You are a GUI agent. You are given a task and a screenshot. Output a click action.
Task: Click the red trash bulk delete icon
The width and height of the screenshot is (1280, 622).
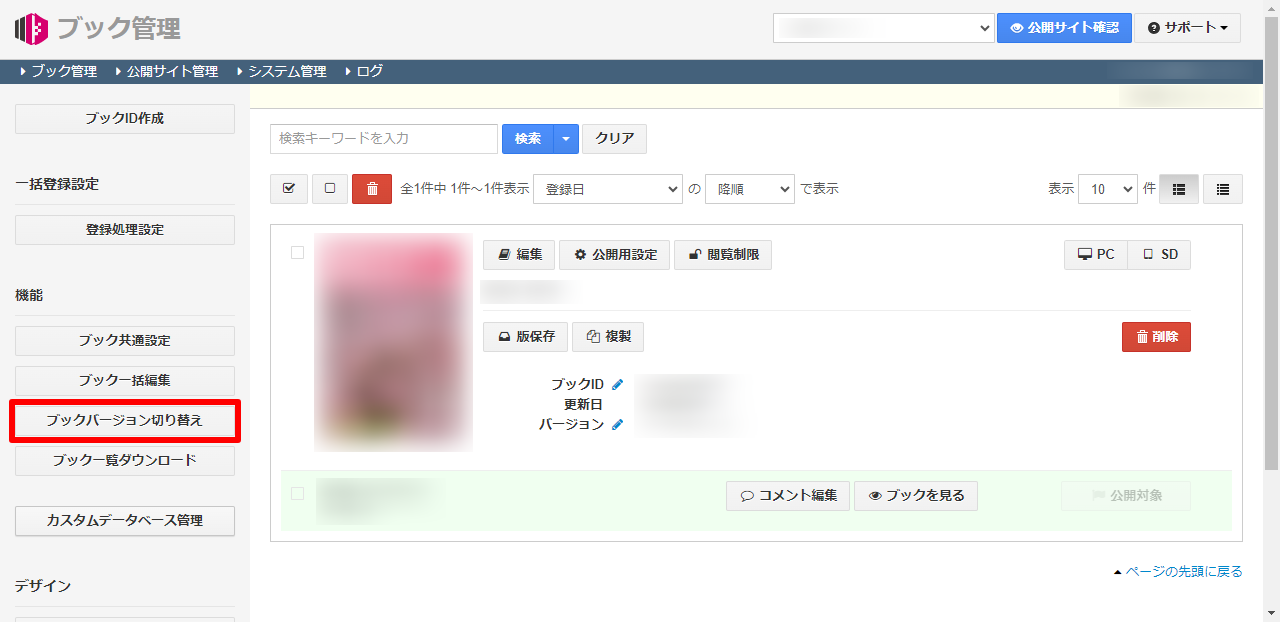[372, 189]
